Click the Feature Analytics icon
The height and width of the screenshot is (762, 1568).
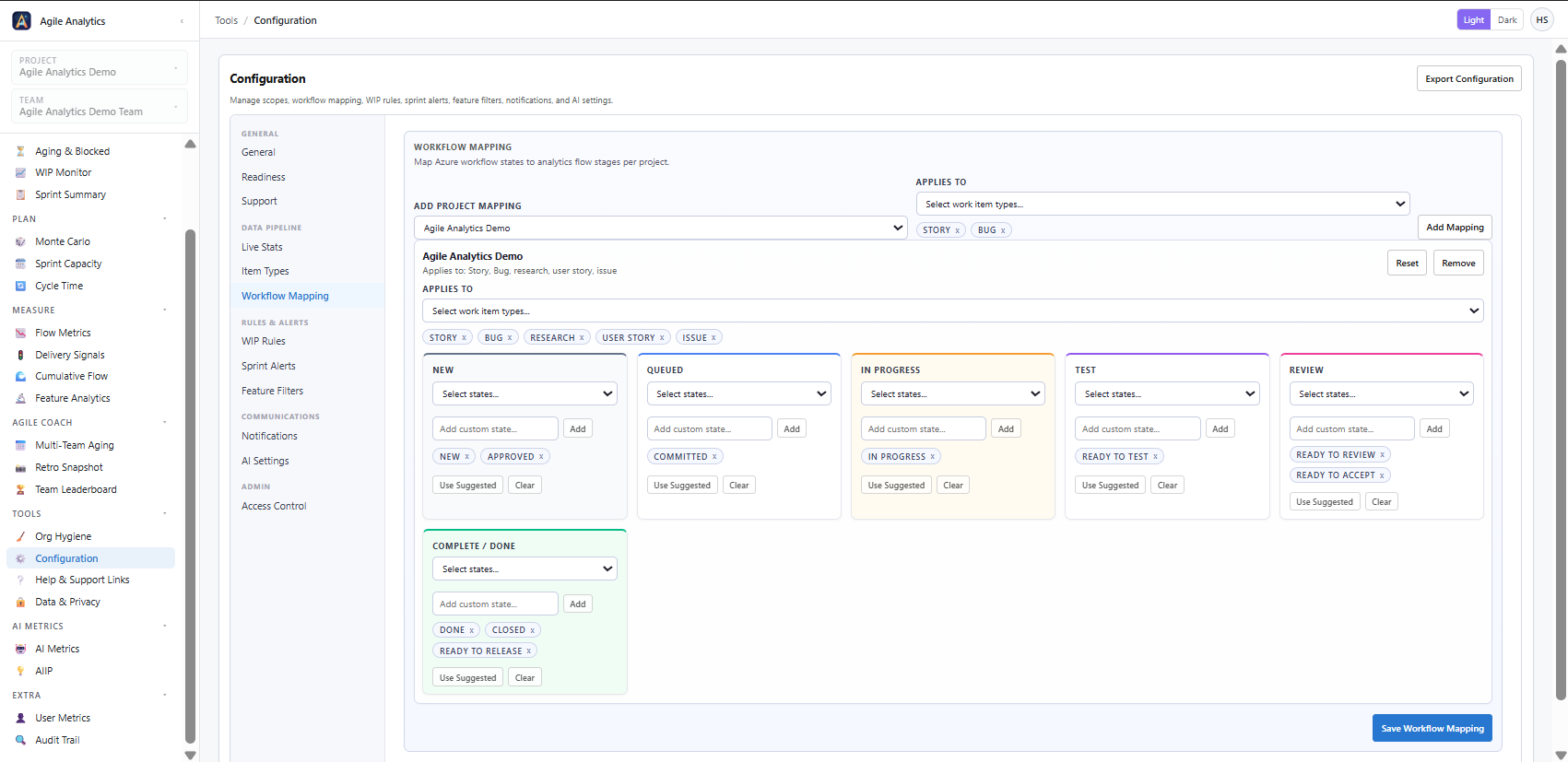click(20, 398)
